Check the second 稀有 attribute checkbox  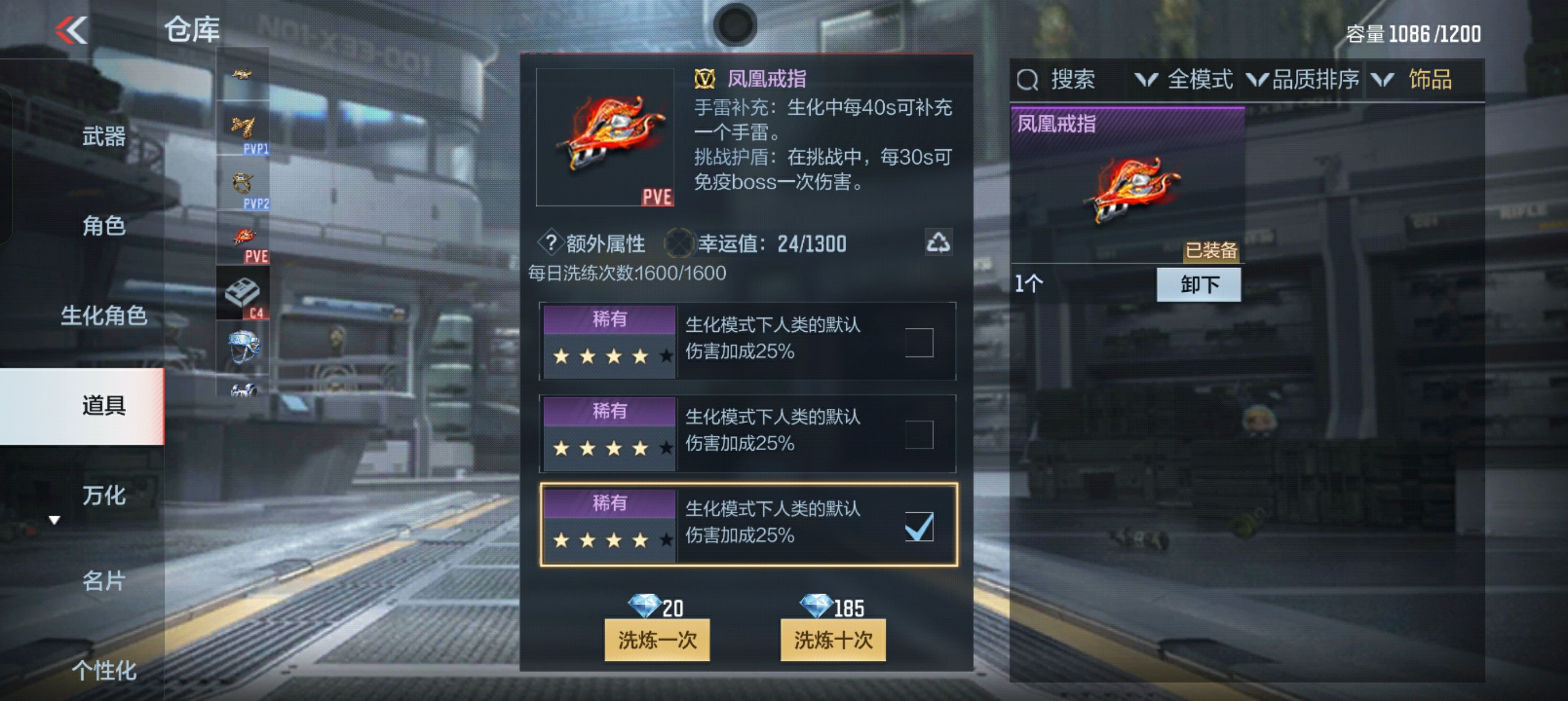(x=919, y=434)
